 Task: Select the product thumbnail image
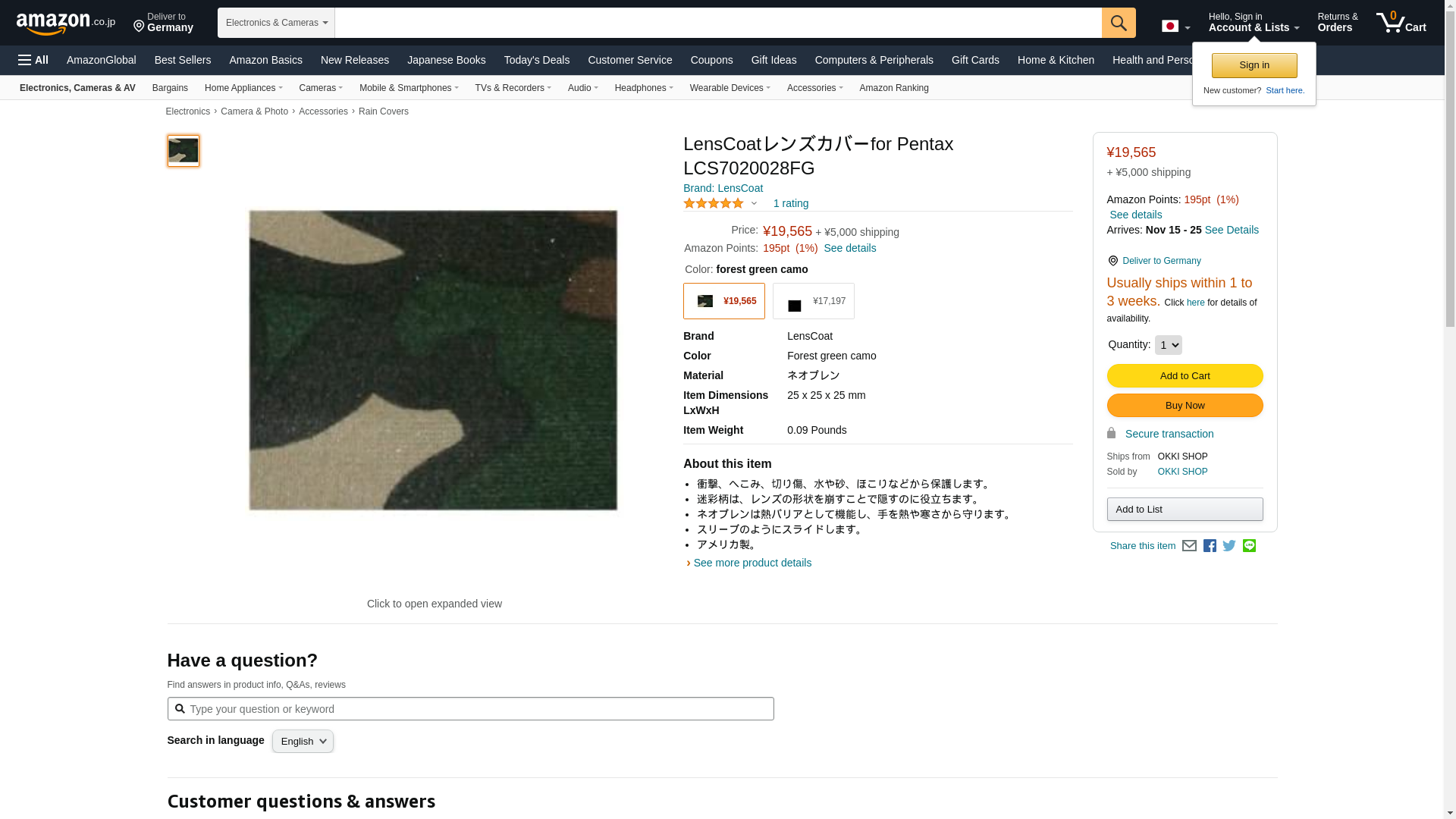point(183,151)
